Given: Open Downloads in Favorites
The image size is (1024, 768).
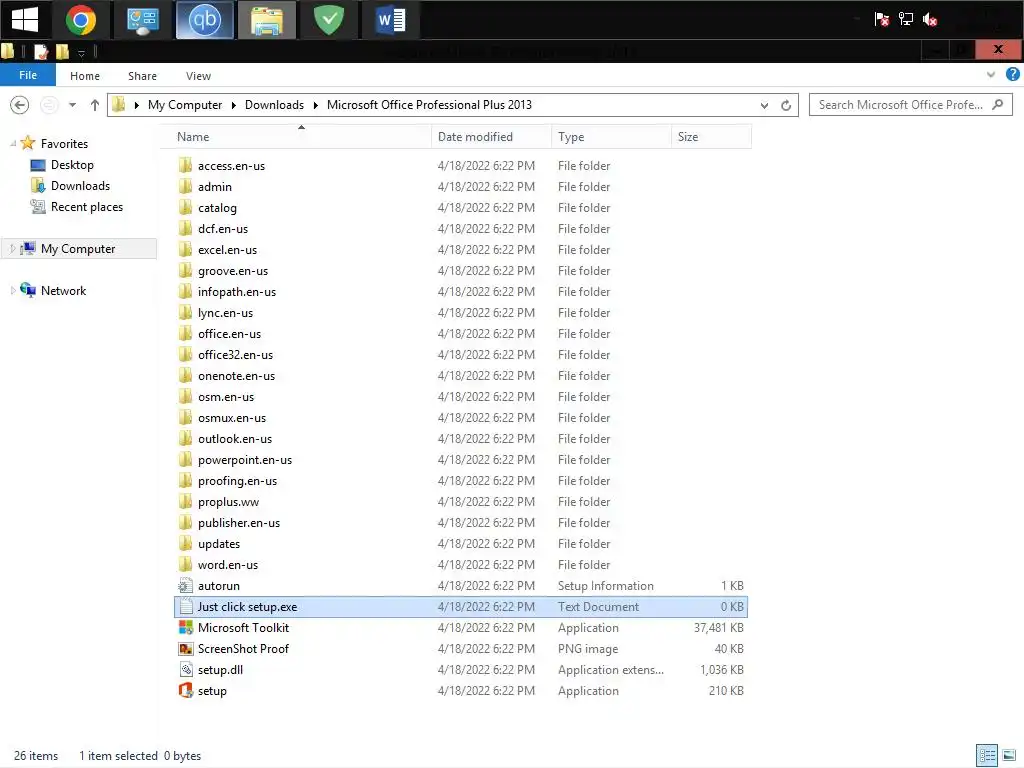Looking at the screenshot, I should point(80,185).
